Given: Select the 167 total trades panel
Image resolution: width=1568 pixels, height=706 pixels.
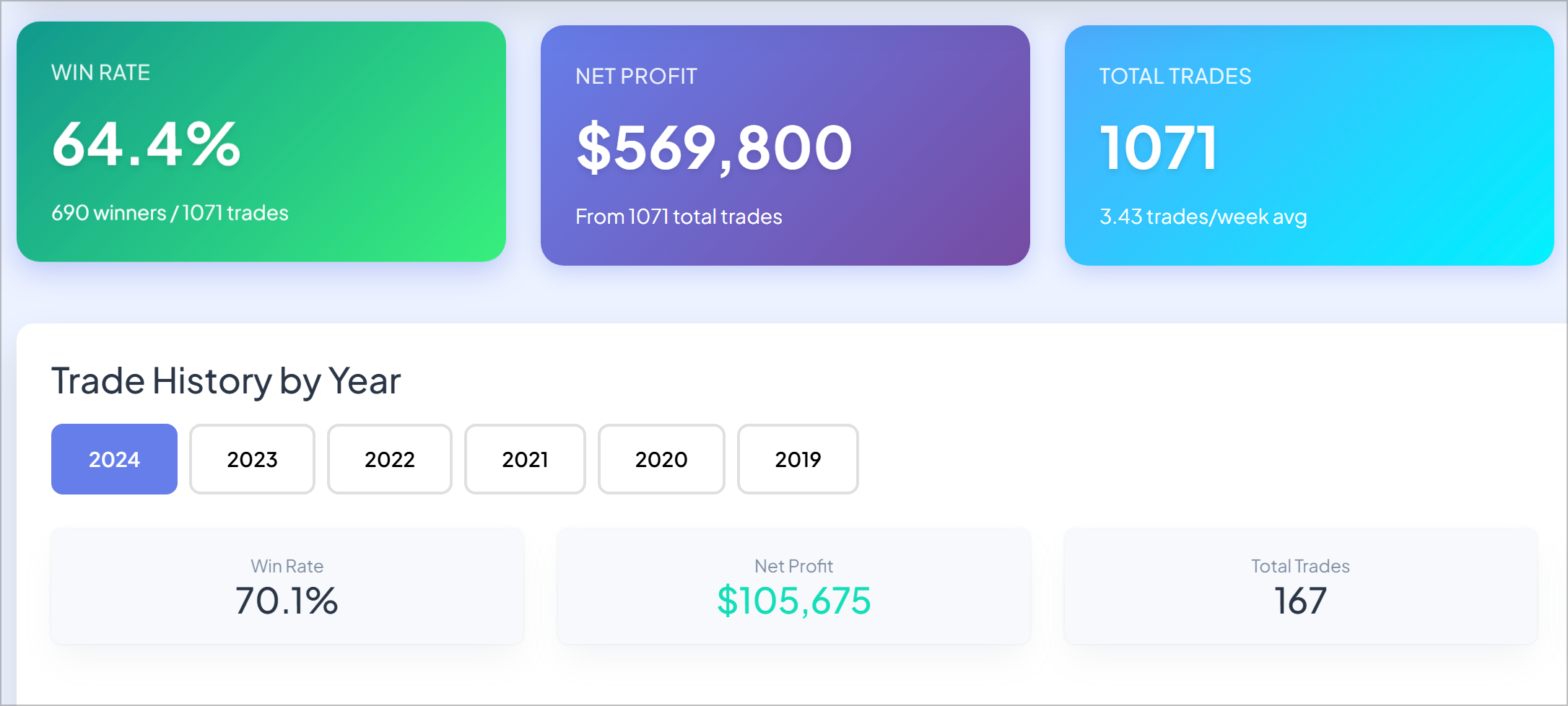Looking at the screenshot, I should point(1299,586).
